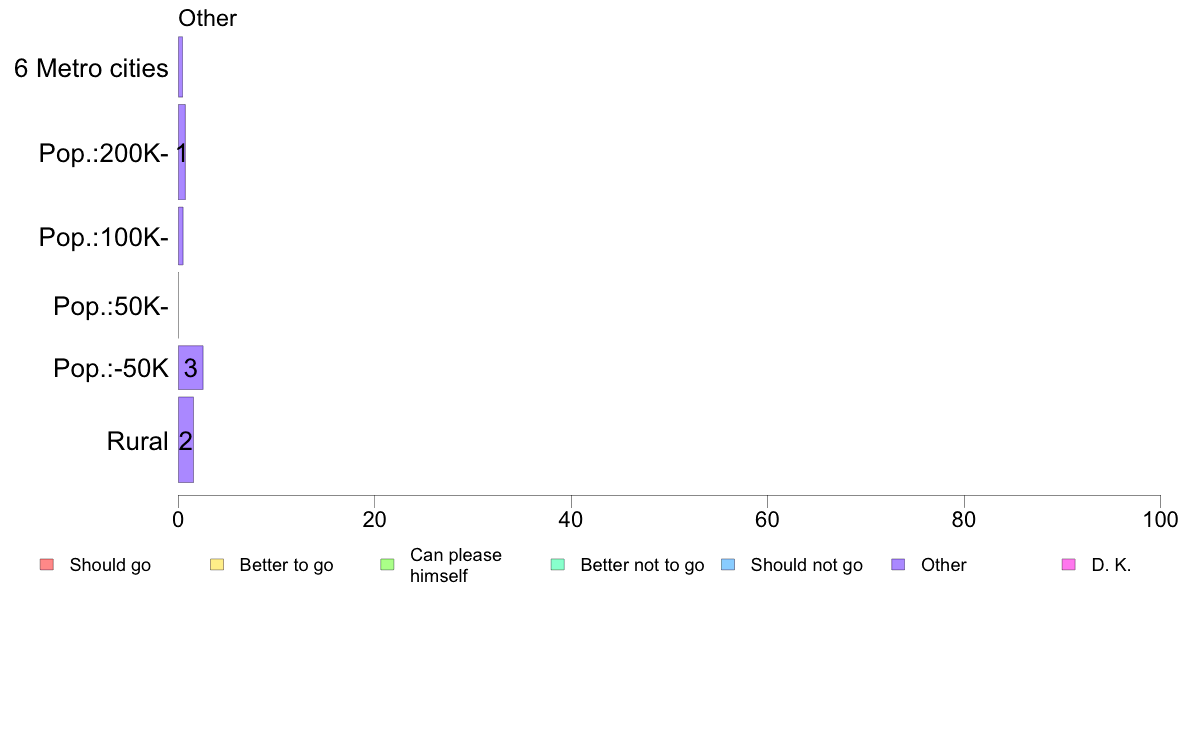Click the yellow Better to go swatch
This screenshot has height=736, width=1188.
(x=217, y=565)
